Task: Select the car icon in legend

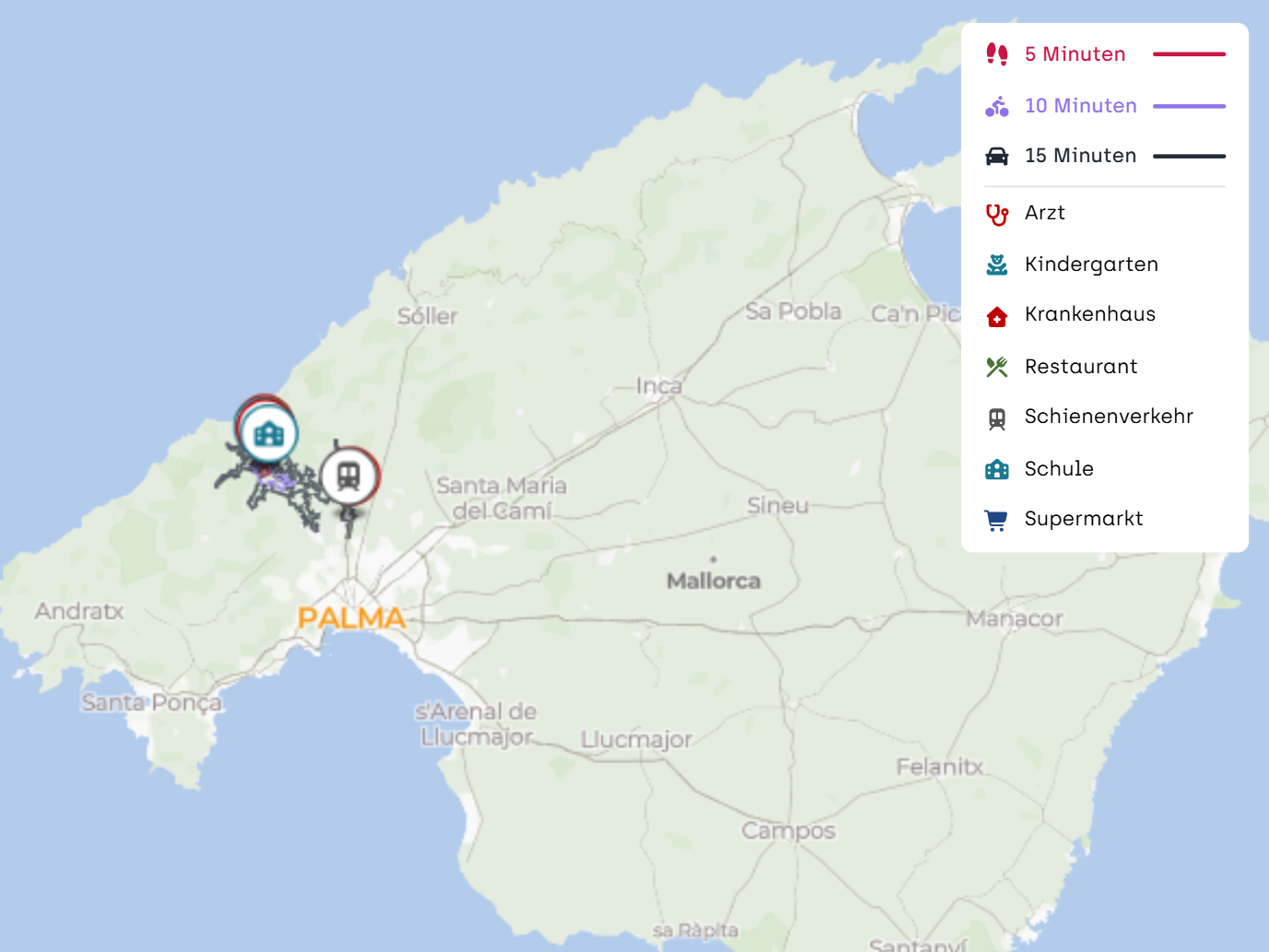Action: click(996, 156)
